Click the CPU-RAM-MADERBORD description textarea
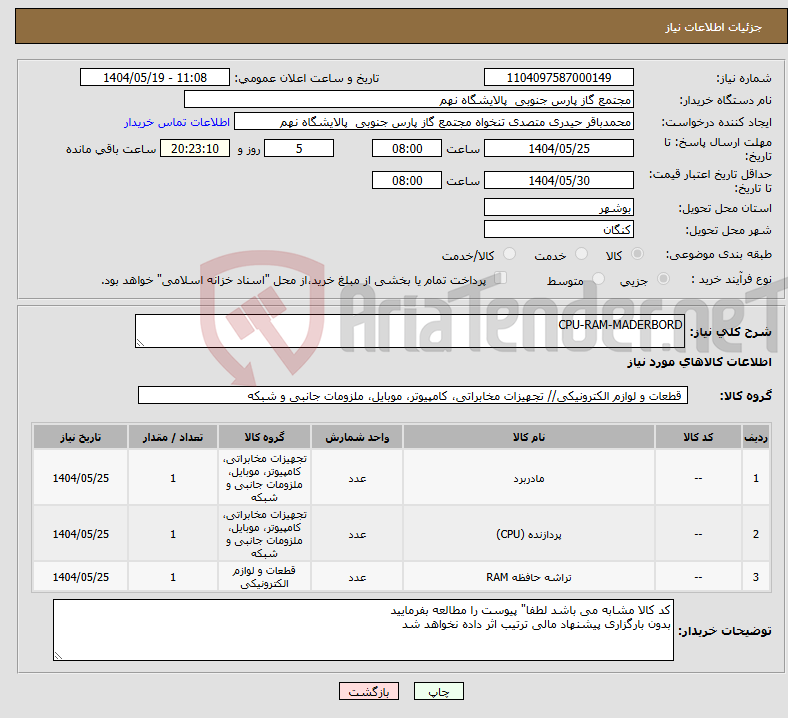 coord(410,331)
